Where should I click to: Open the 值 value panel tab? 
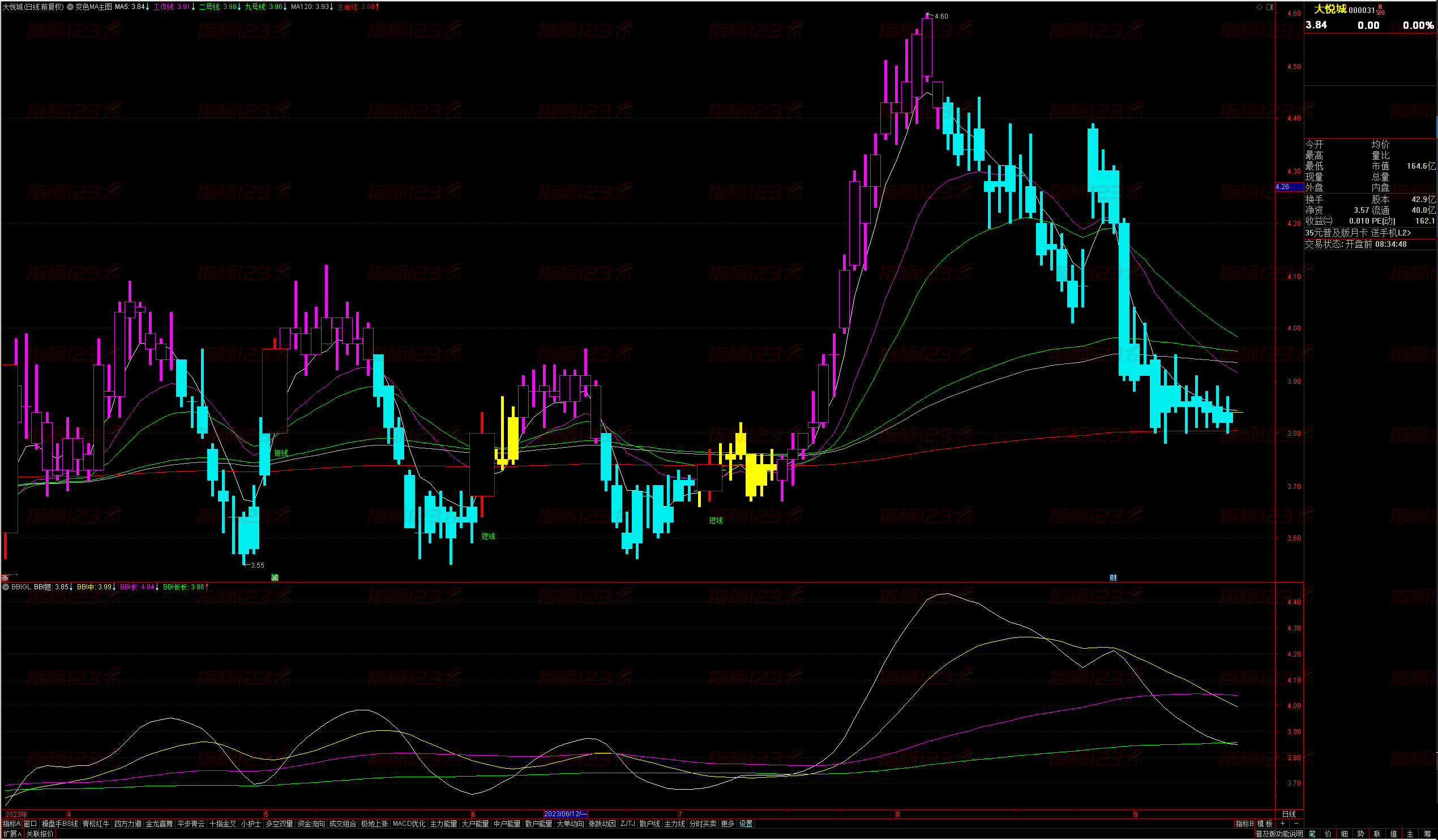coord(1393,834)
